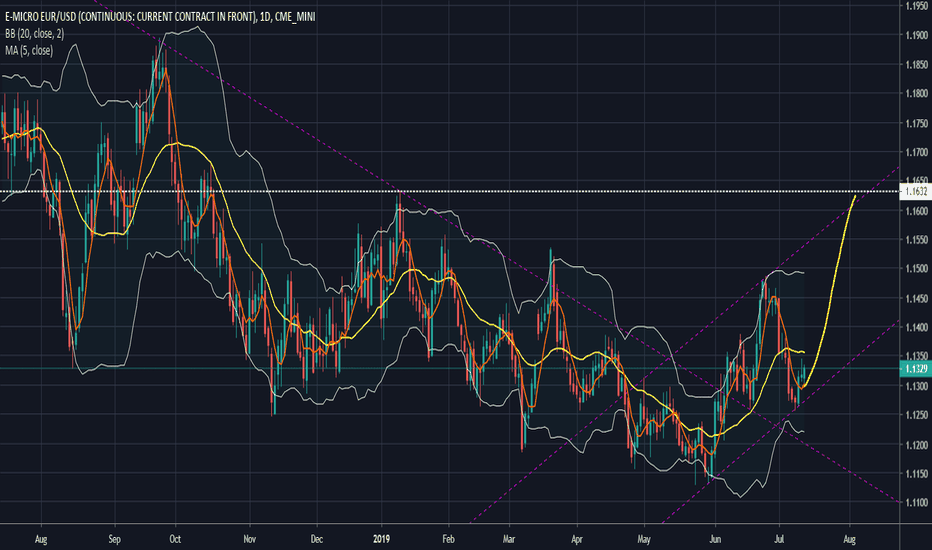Click the 1.1850 price axis label

point(917,64)
